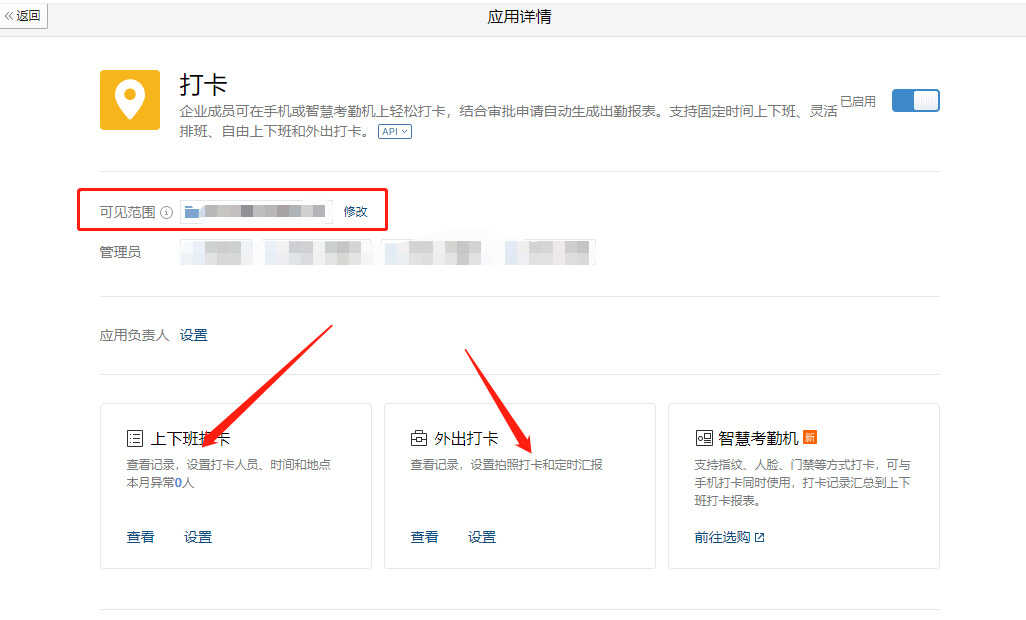This screenshot has height=620, width=1026.
Task: Click 设置 under 上下班打卡
Action: [198, 537]
